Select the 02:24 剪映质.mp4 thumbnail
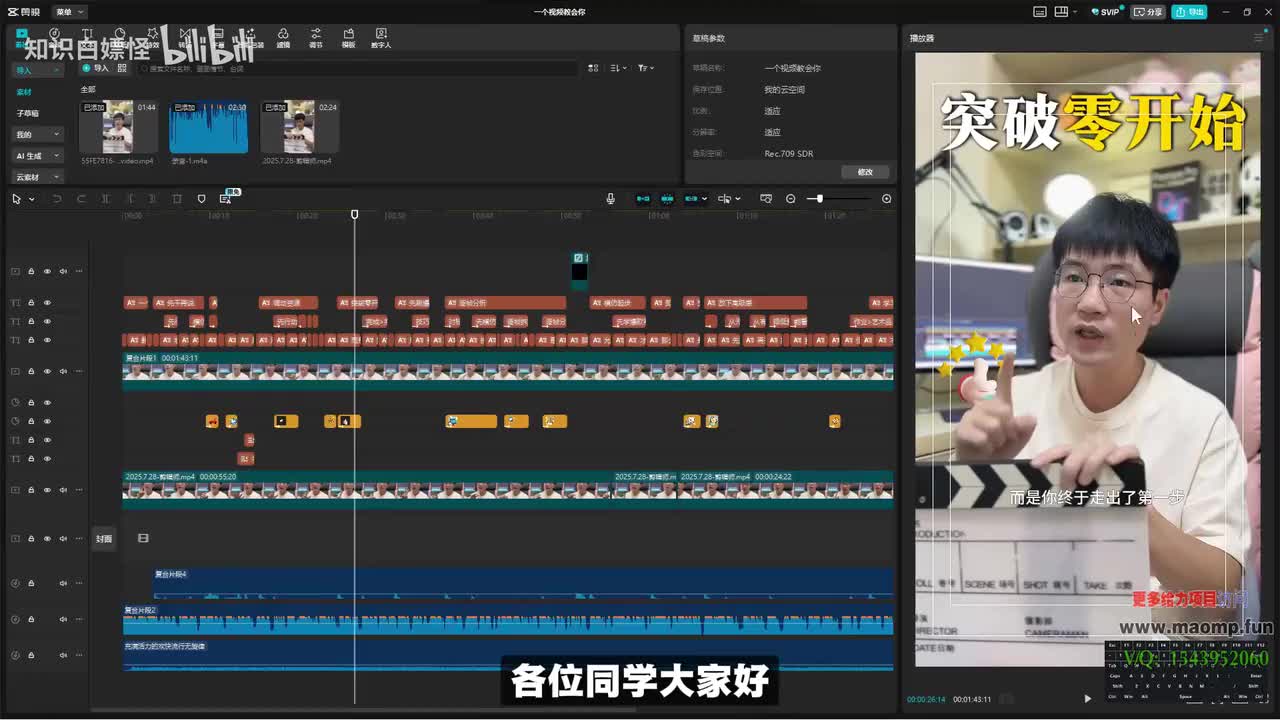 (299, 127)
